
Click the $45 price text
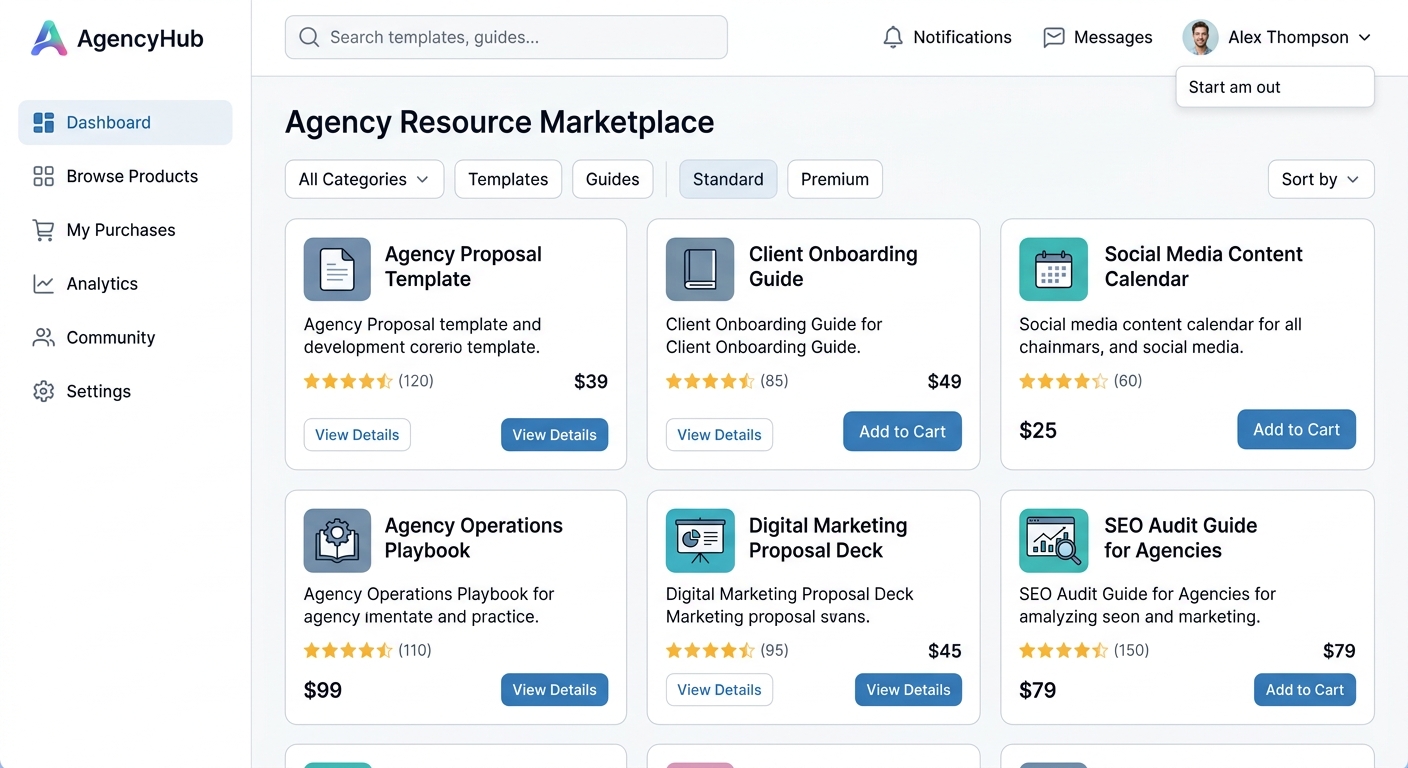pos(945,652)
